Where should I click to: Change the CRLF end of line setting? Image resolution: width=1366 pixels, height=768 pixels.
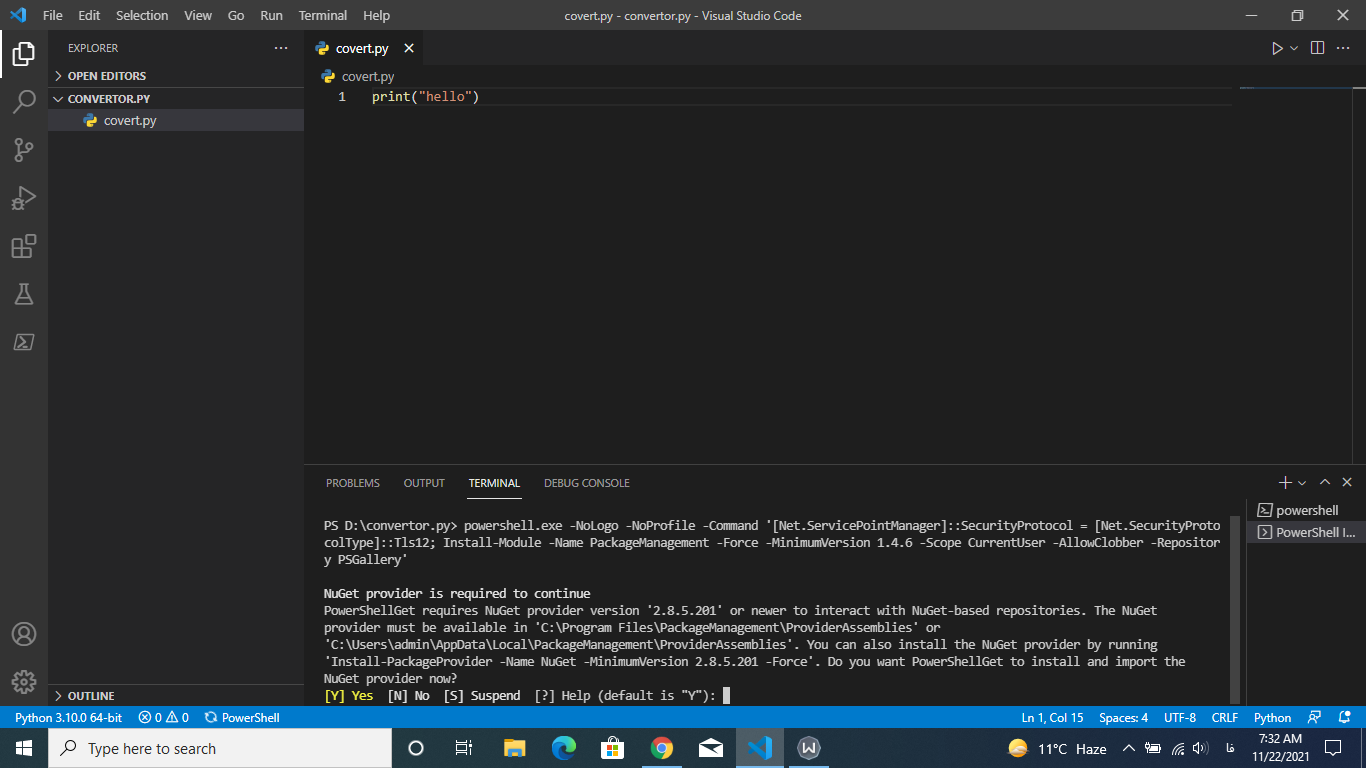[1224, 718]
